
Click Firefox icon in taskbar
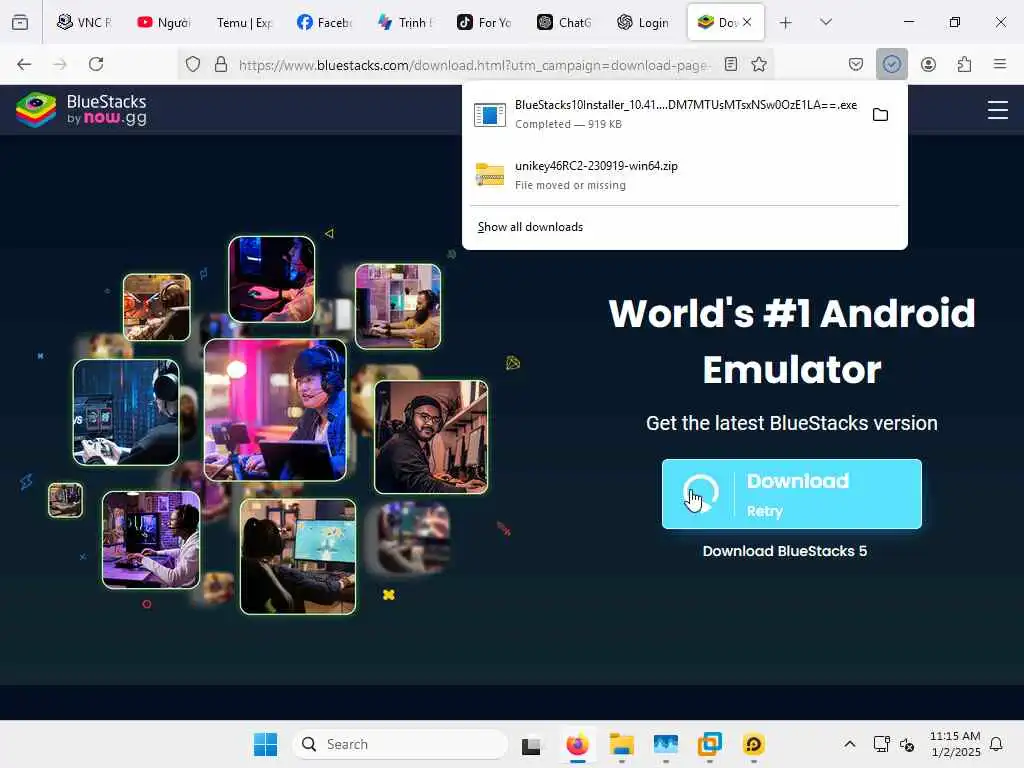577,744
